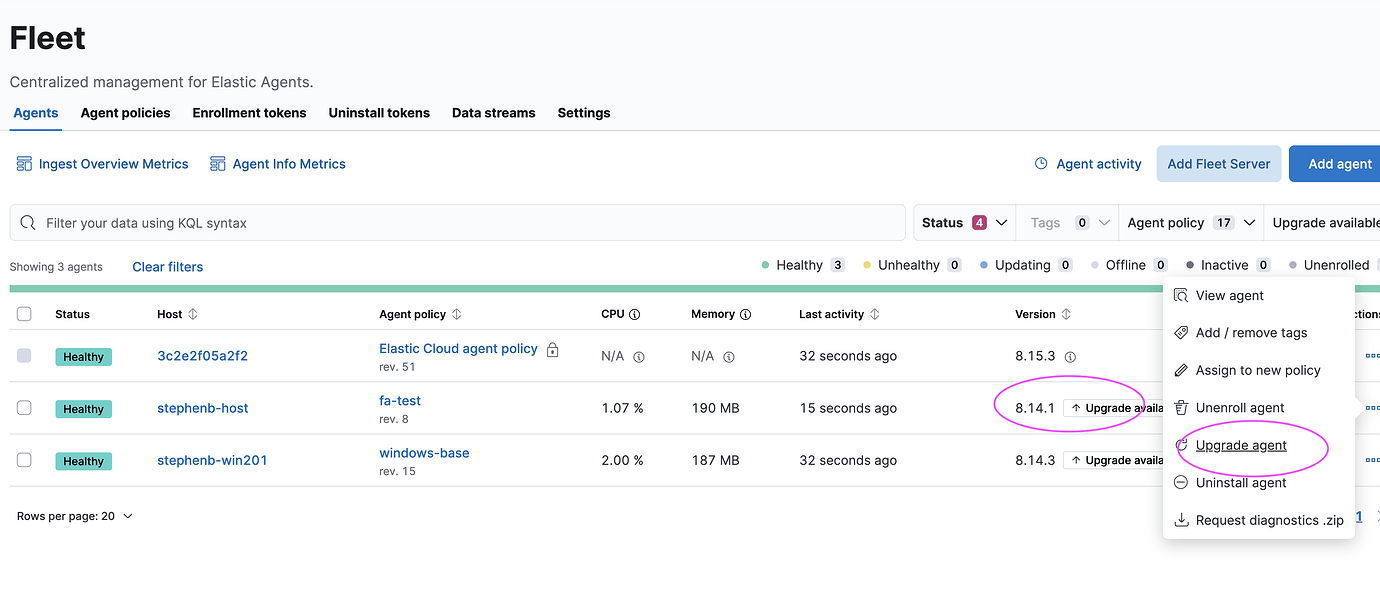Check the select-all agents checkbox
Screen dimensions: 1380x590
coord(24,313)
